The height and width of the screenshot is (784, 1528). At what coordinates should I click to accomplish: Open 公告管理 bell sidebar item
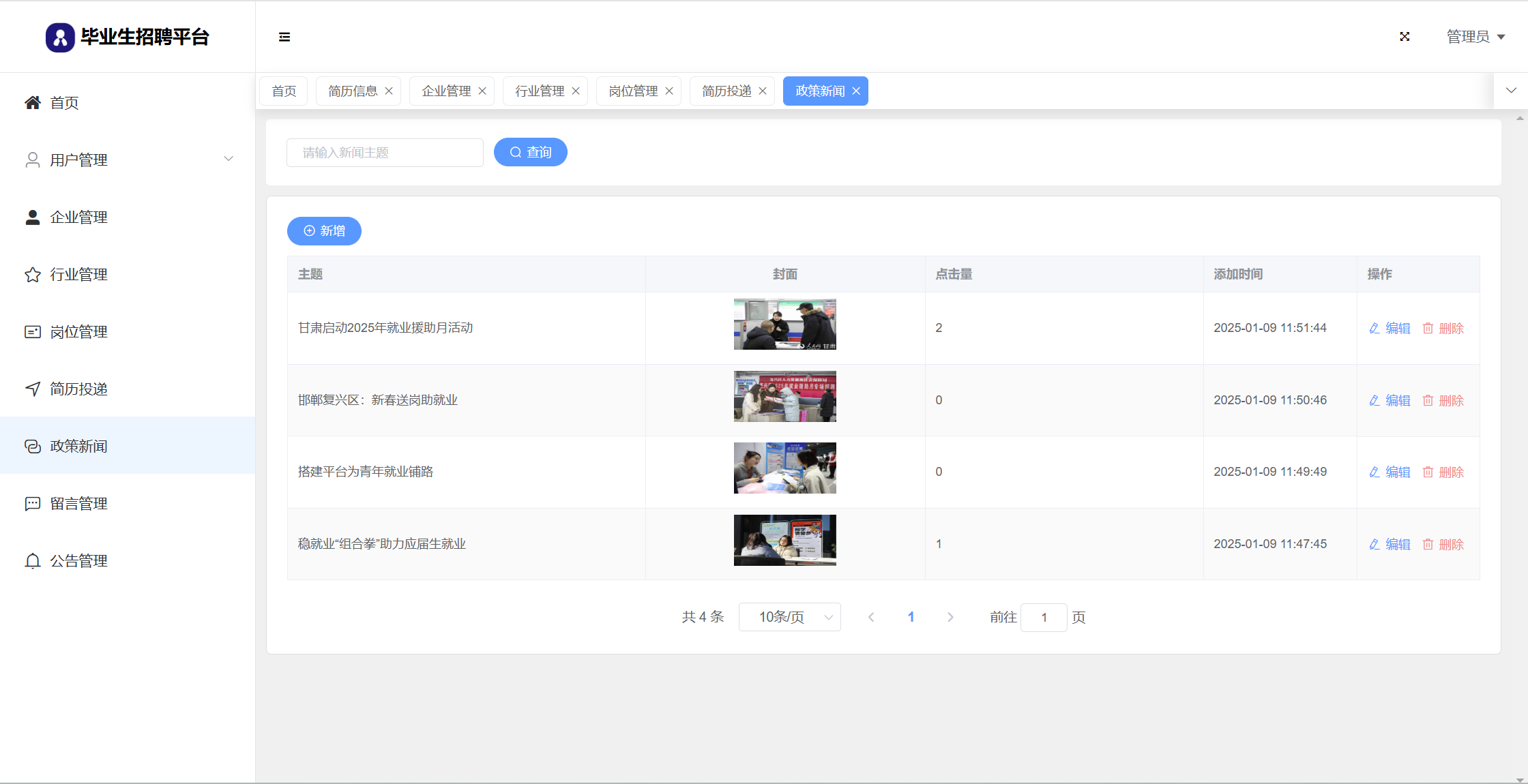pyautogui.click(x=78, y=561)
